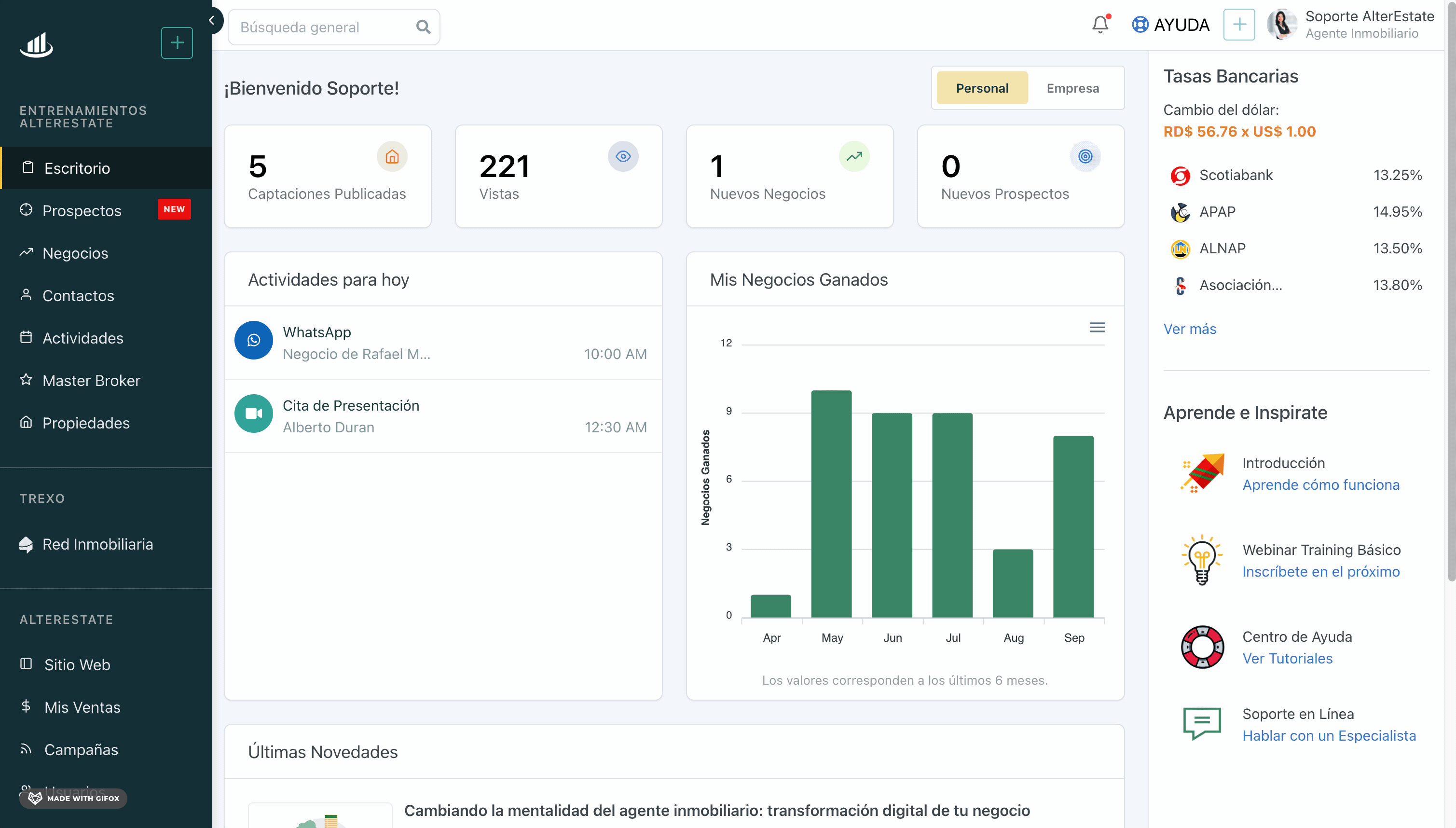Click the eye icon on Vistas card

coord(623,156)
